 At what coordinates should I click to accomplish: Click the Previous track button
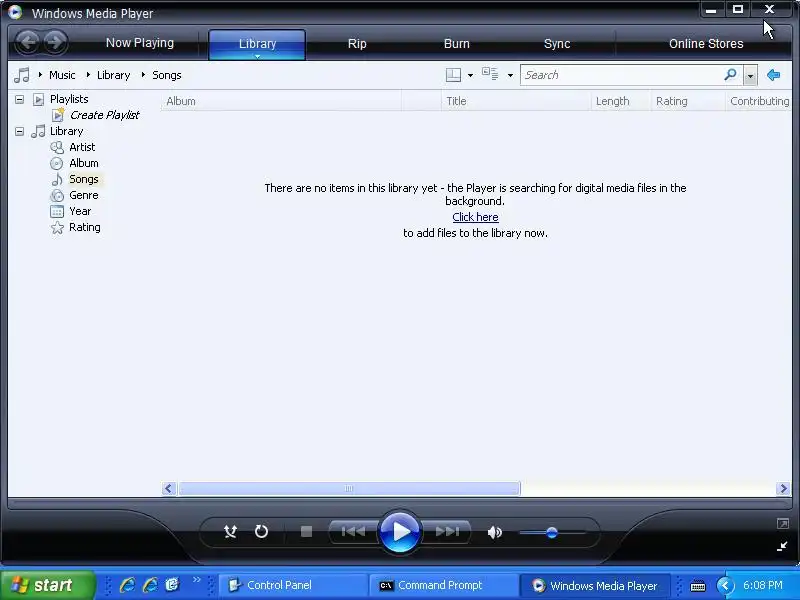pos(353,532)
